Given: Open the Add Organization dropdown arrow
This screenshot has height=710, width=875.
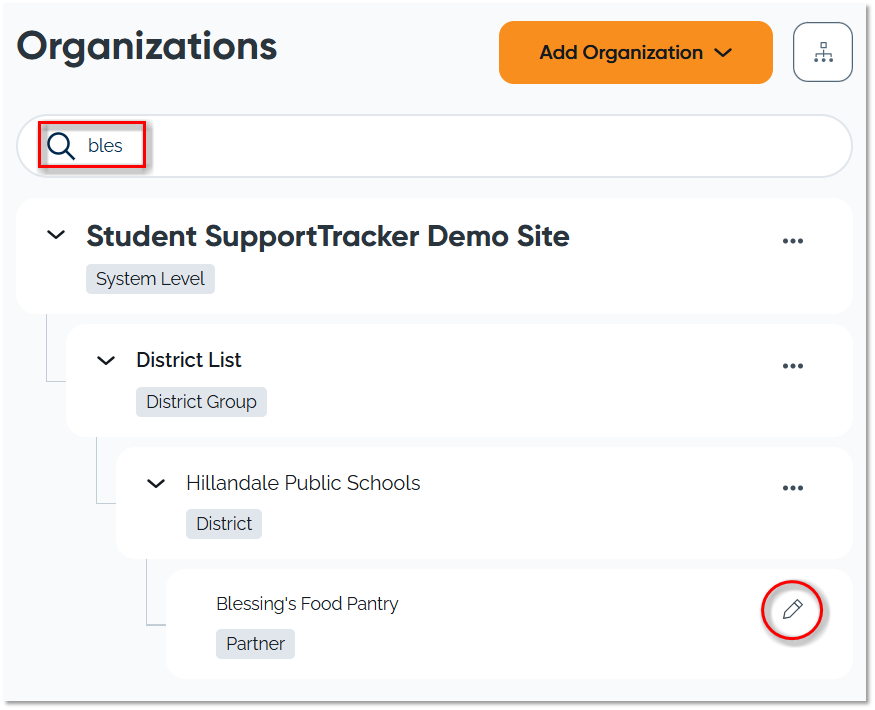Looking at the screenshot, I should [725, 53].
